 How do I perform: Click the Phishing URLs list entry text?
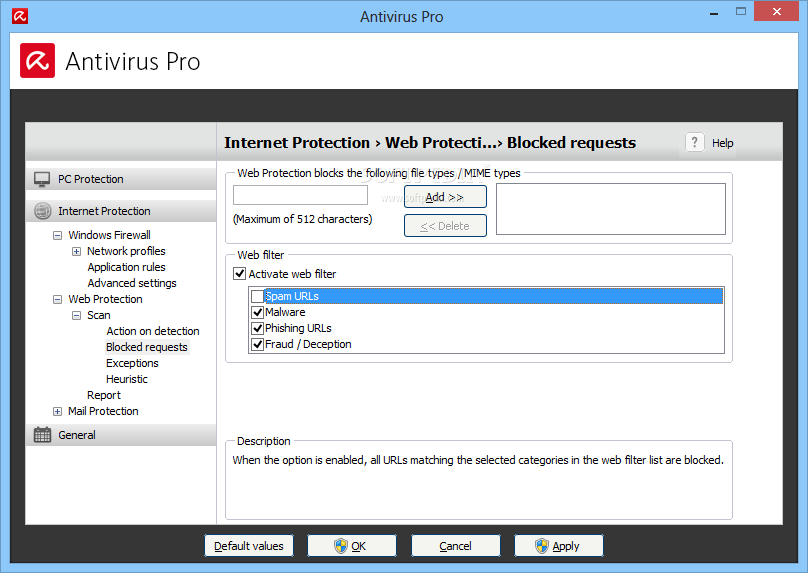(298, 328)
